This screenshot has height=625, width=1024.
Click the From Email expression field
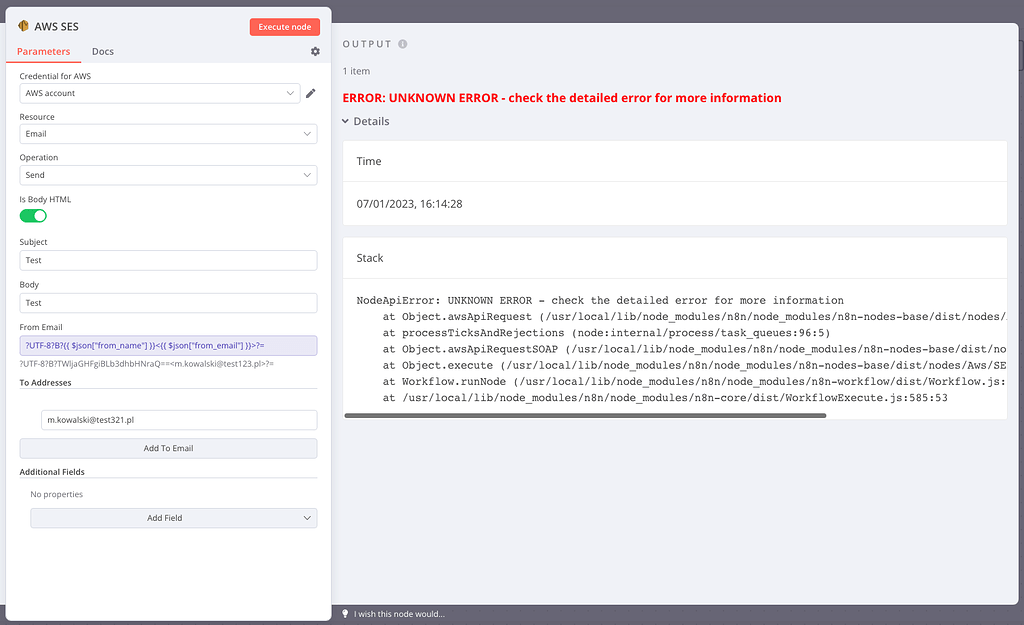pos(167,344)
